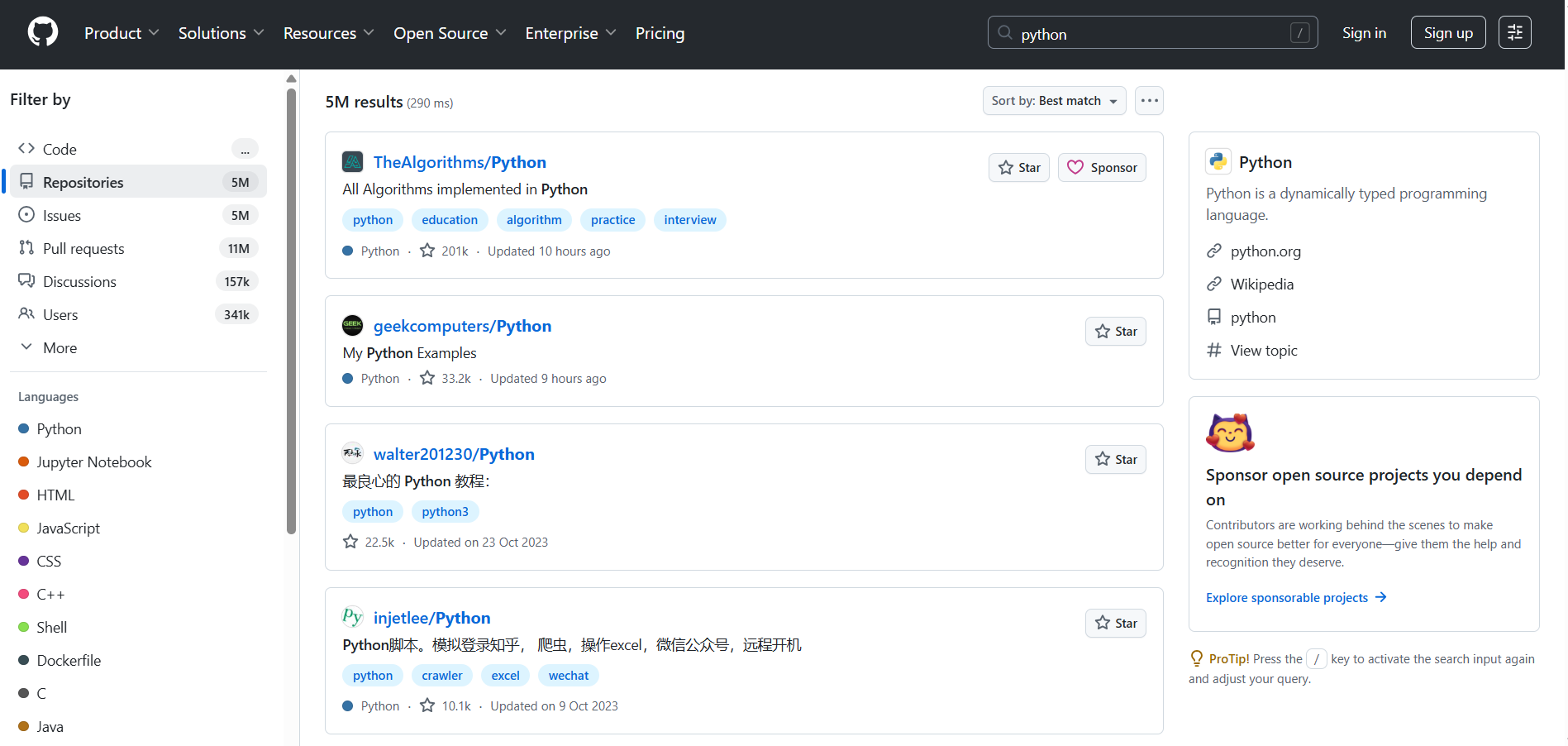1568x746 pixels.
Task: Open geekcomputers/Python repository link
Action: pos(462,326)
